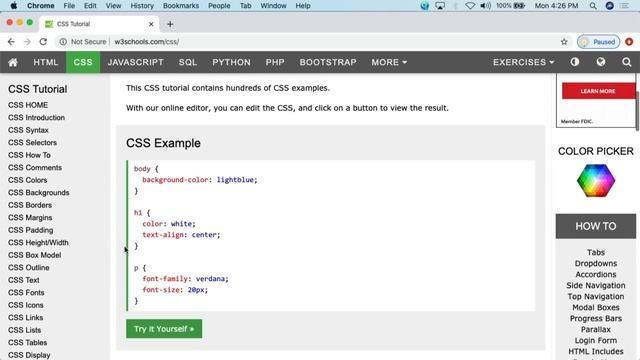This screenshot has width=640, height=360.
Task: Open CSS Borders in sidebar
Action: [30, 205]
